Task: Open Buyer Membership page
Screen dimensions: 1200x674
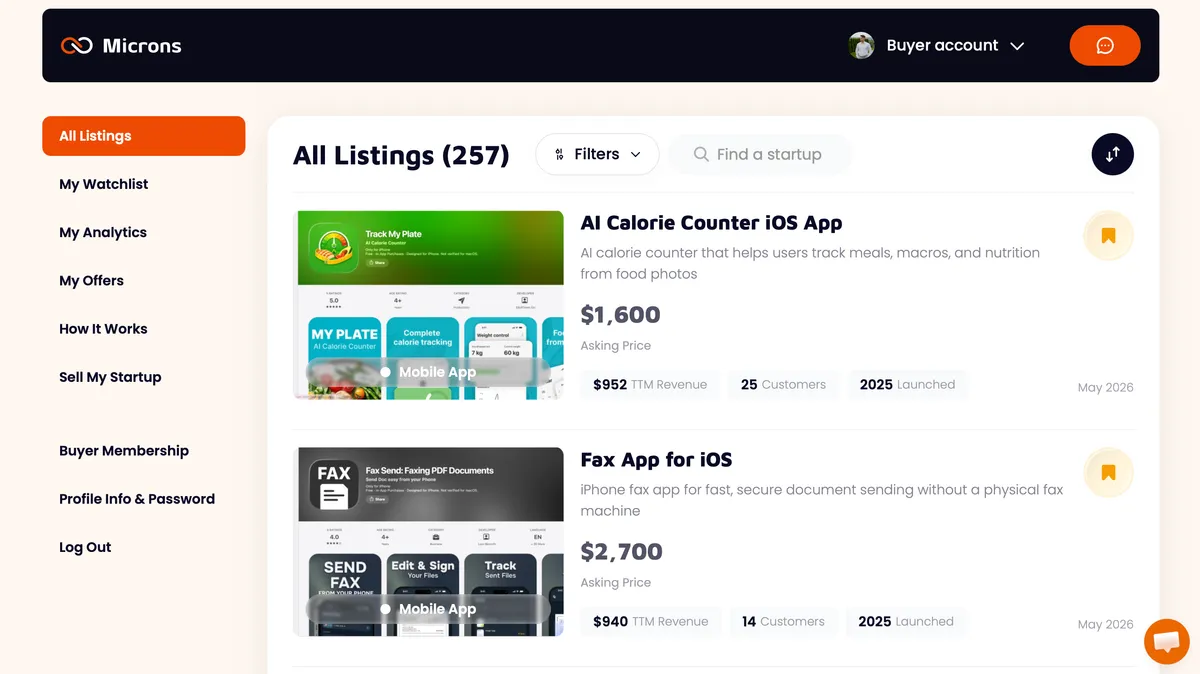Action: (124, 451)
